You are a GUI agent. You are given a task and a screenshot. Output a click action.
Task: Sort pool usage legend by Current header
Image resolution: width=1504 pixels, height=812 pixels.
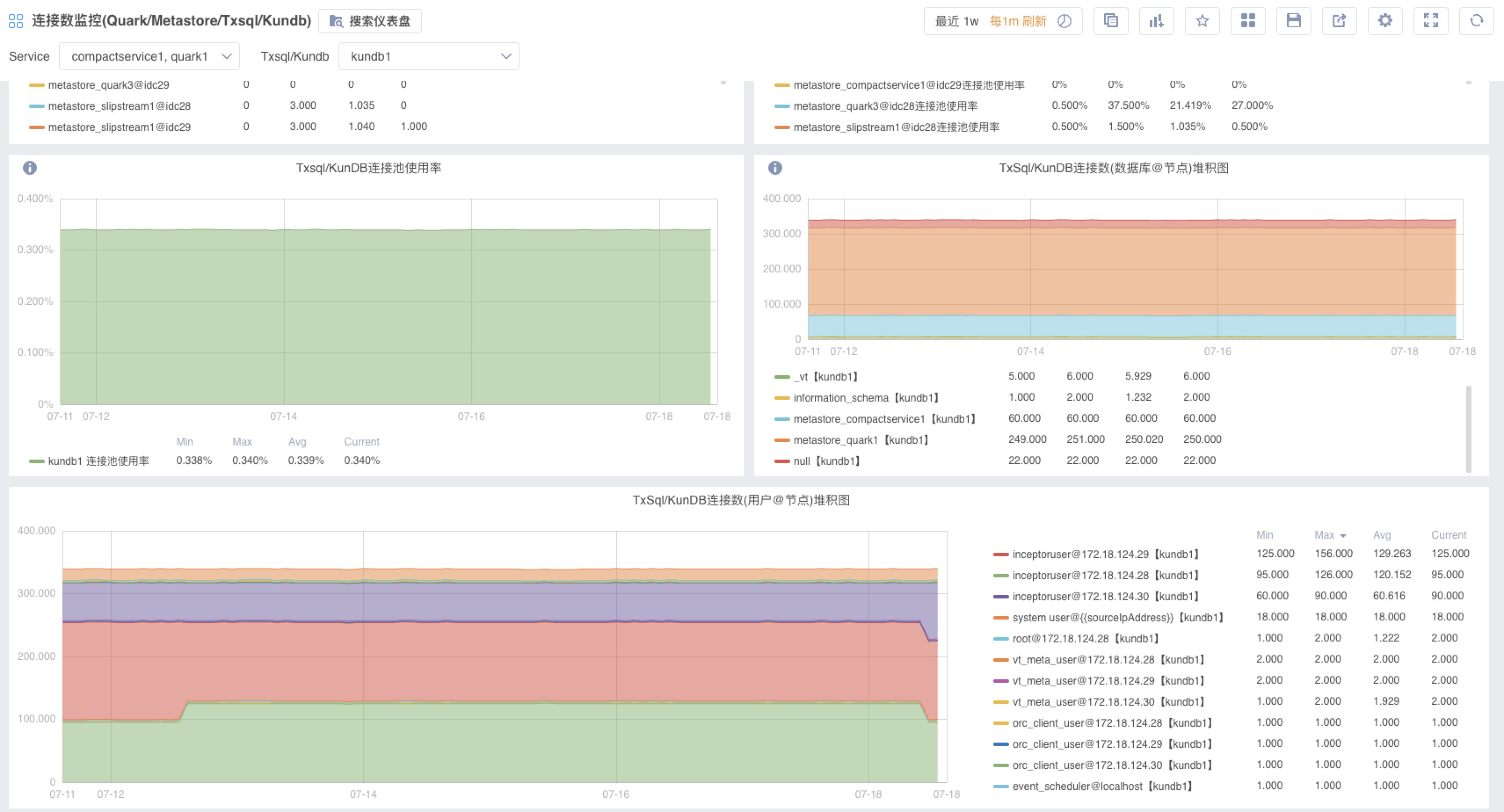[361, 442]
